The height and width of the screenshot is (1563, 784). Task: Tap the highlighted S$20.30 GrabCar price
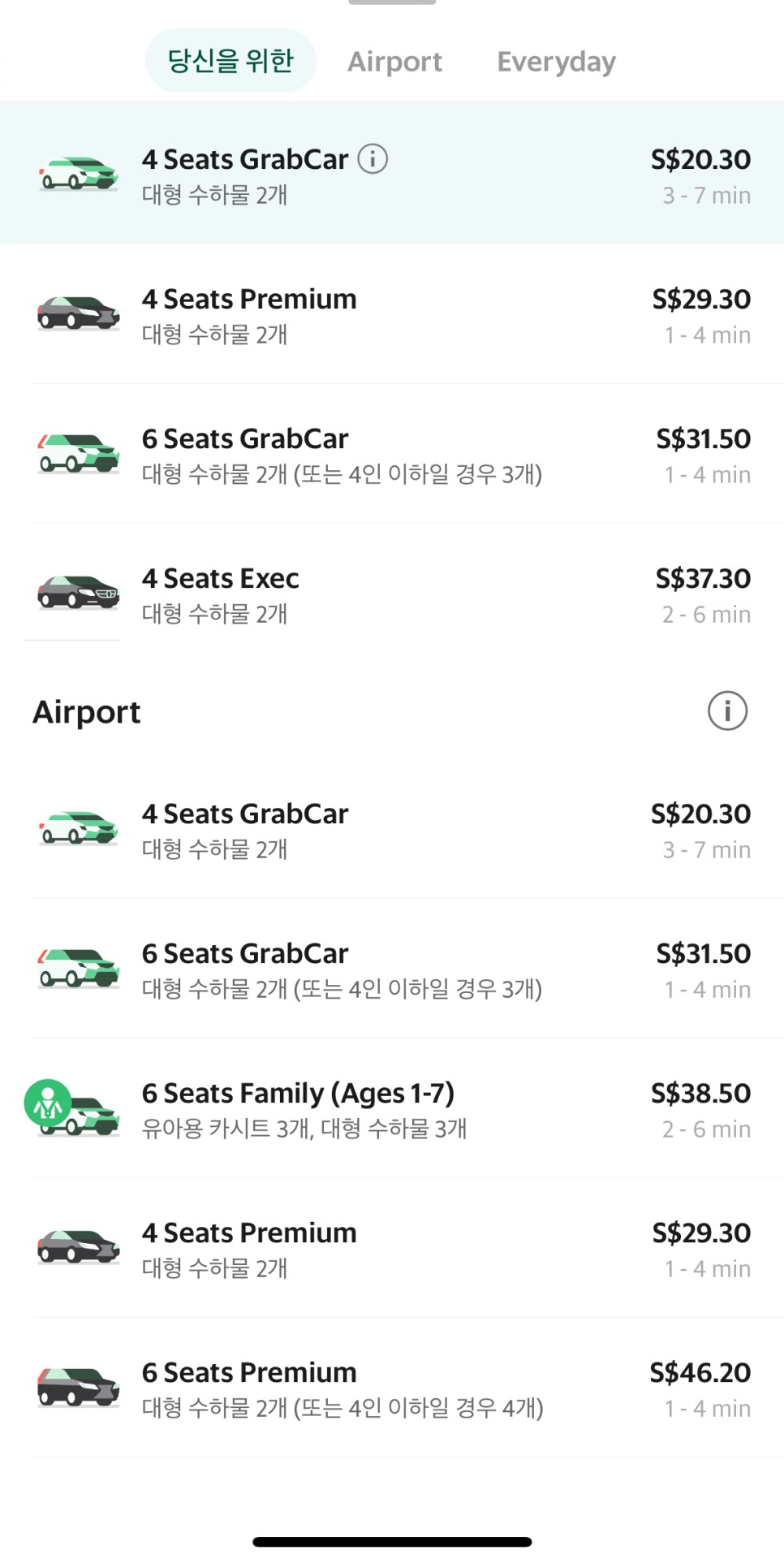700,160
